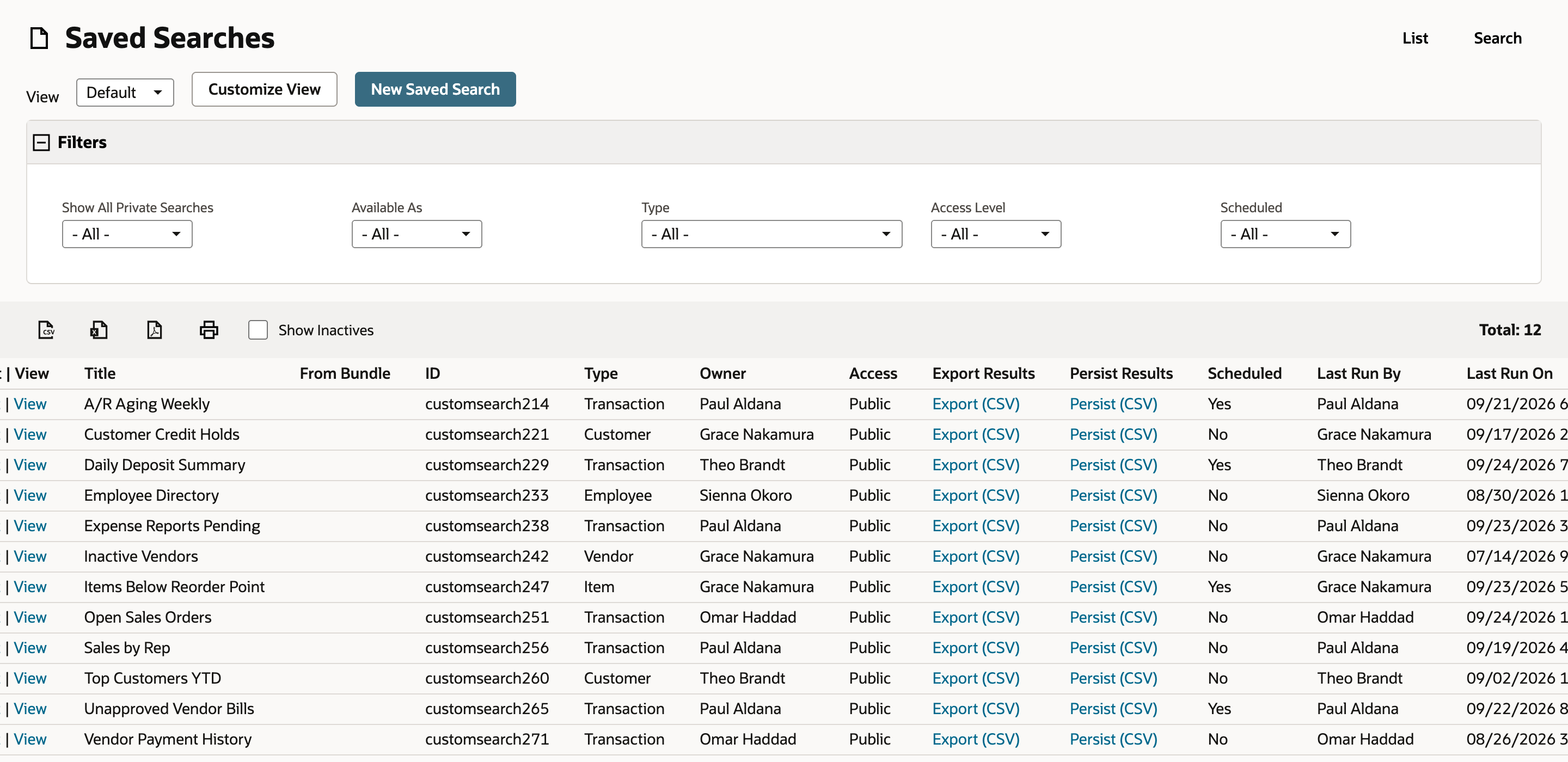
Task: Export CSV for Open Sales Orders
Action: coord(976,617)
